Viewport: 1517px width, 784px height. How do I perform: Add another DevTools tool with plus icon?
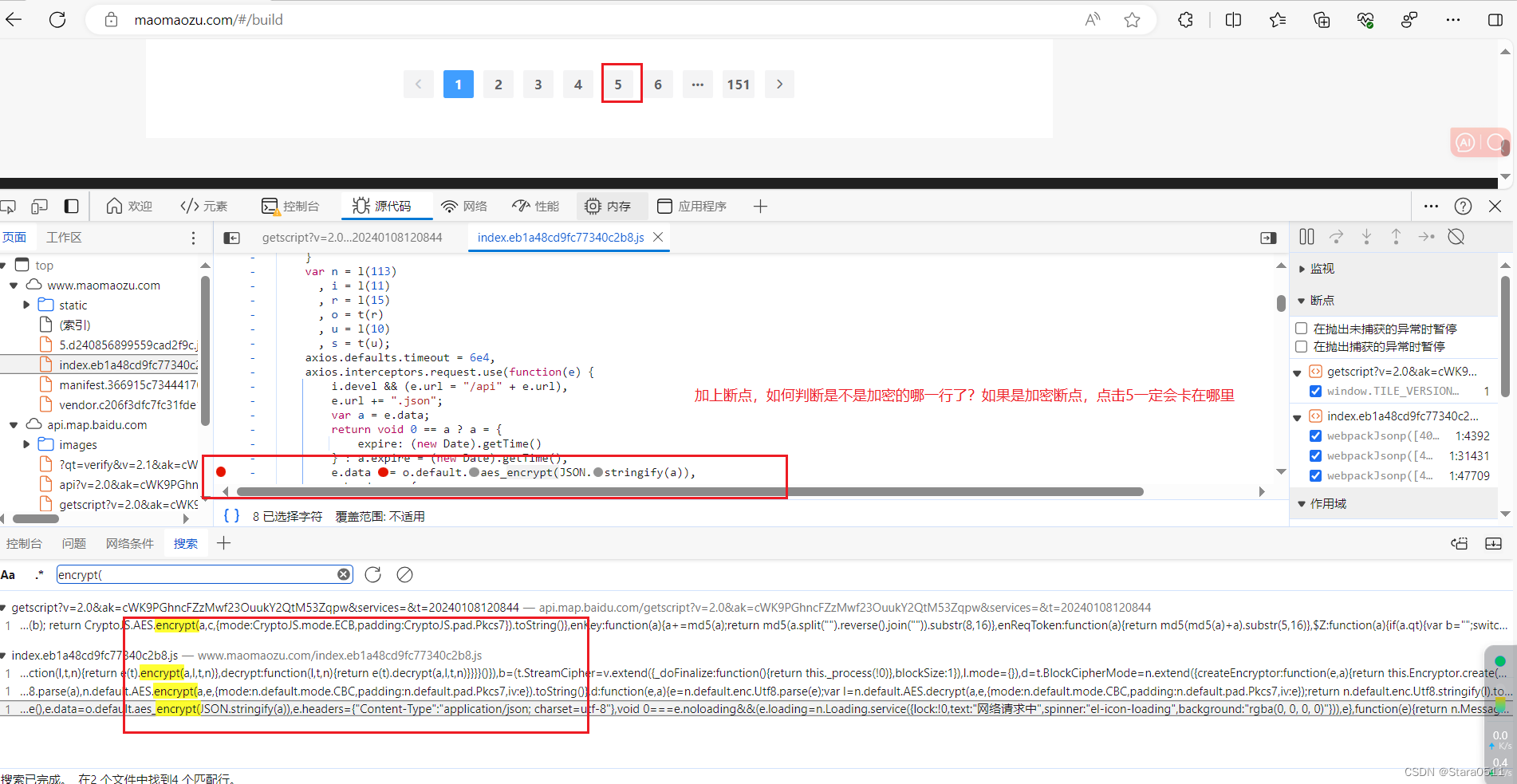click(x=760, y=207)
